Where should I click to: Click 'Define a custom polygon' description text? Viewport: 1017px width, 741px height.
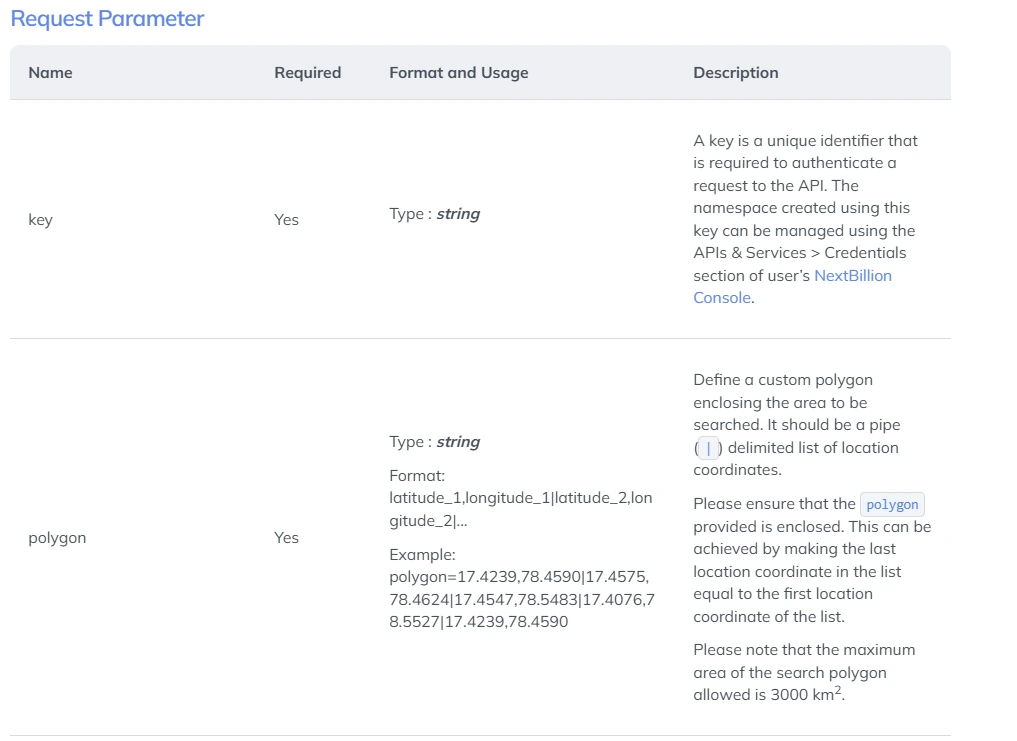[796, 425]
